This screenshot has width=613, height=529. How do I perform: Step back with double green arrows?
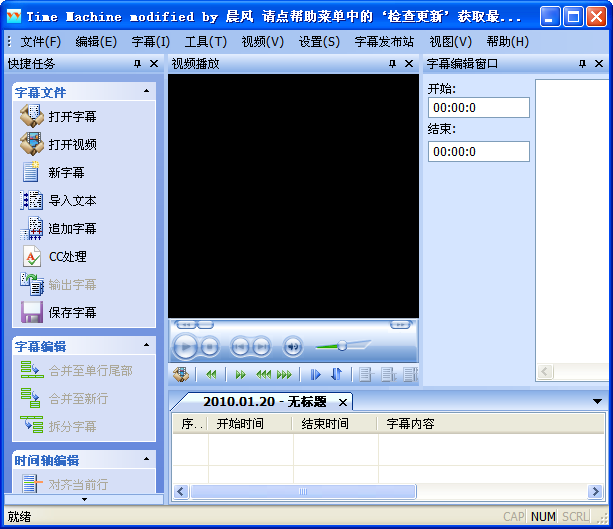[x=211, y=375]
